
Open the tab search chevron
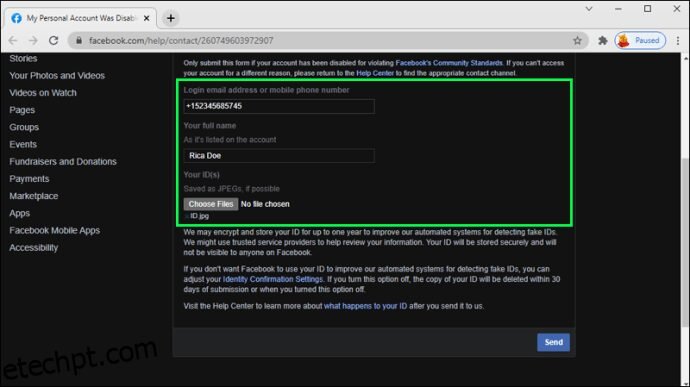(x=589, y=9)
